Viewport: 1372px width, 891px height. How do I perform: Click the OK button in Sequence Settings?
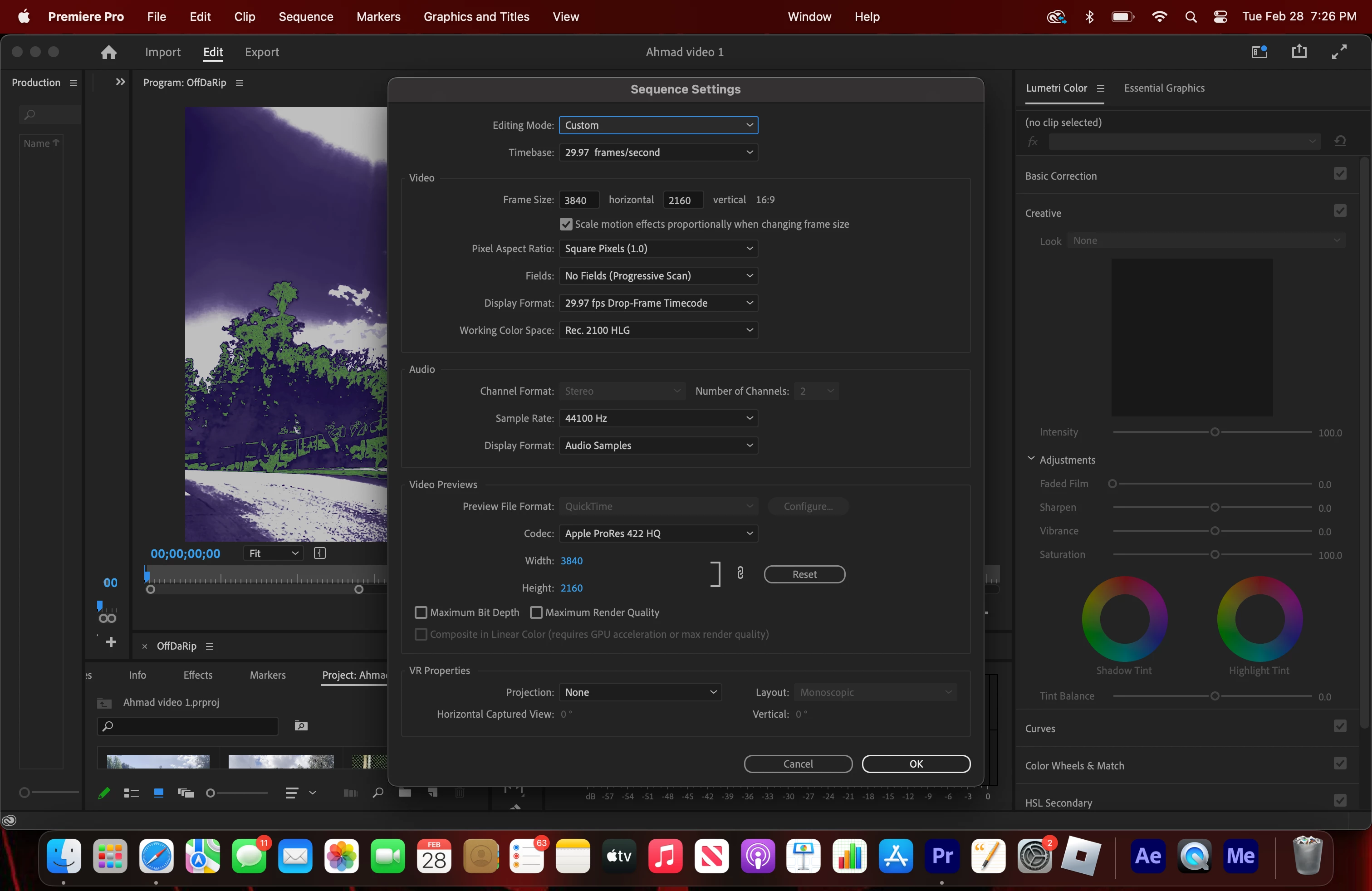click(916, 764)
